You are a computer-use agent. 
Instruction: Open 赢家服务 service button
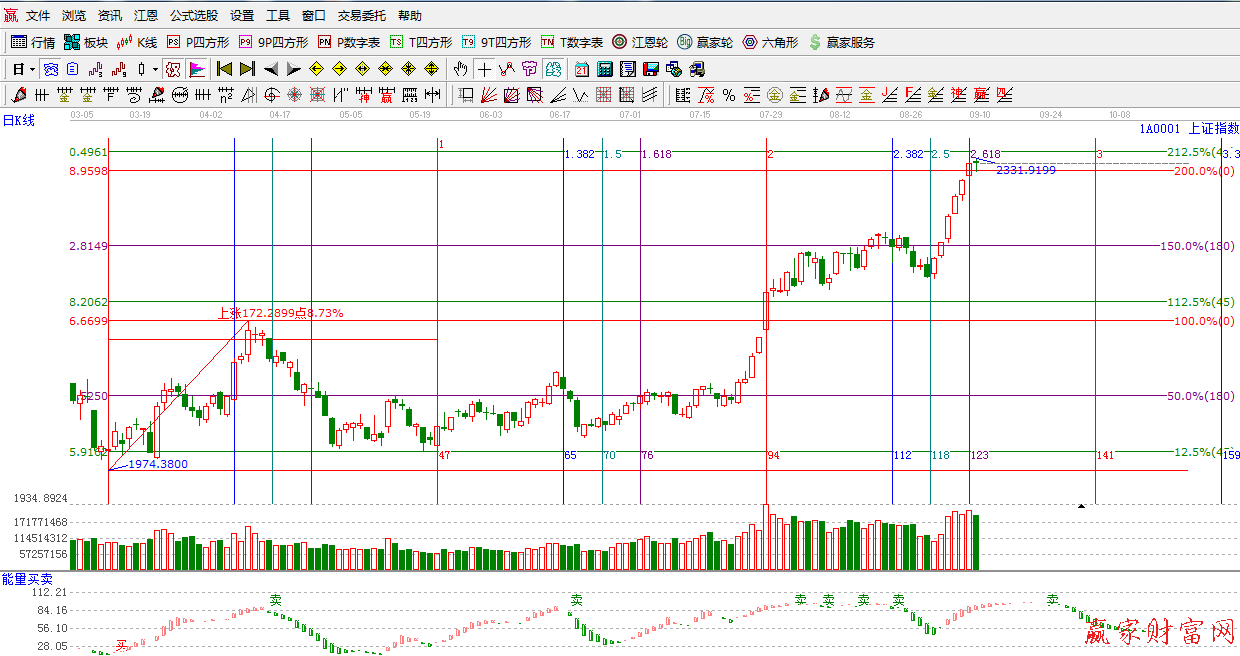point(841,42)
